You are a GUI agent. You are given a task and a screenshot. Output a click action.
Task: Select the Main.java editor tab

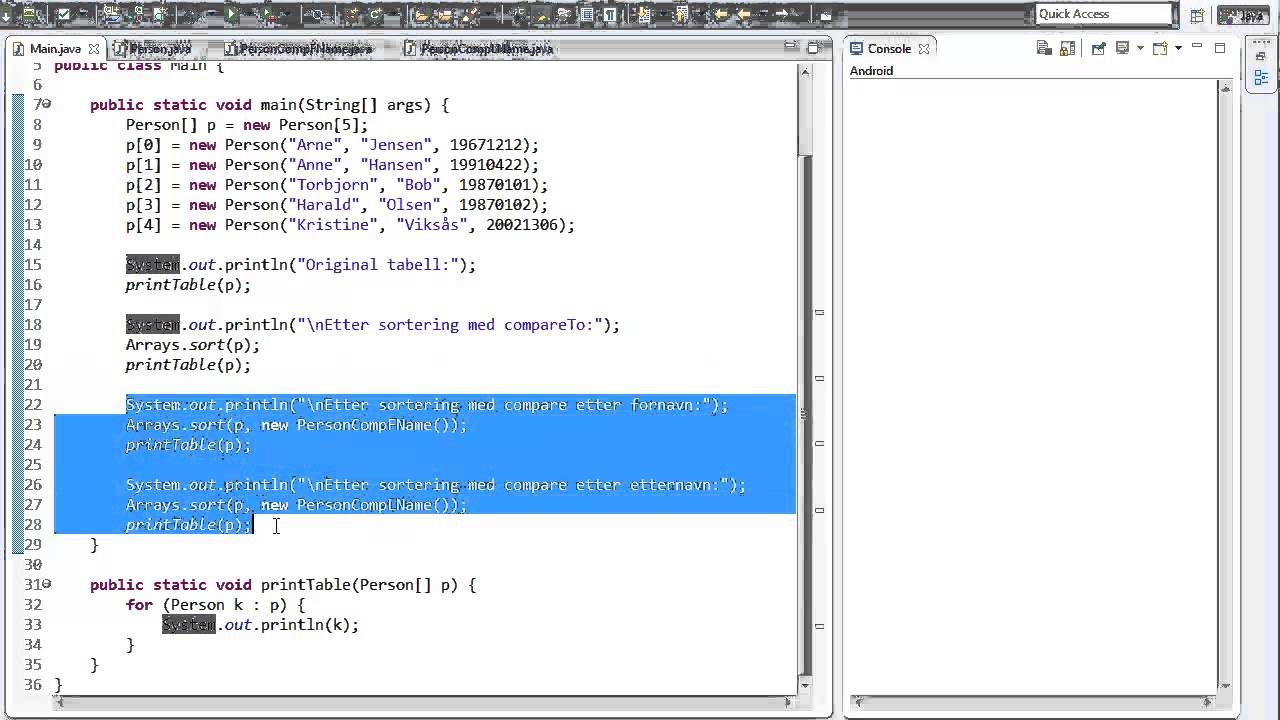pos(54,48)
